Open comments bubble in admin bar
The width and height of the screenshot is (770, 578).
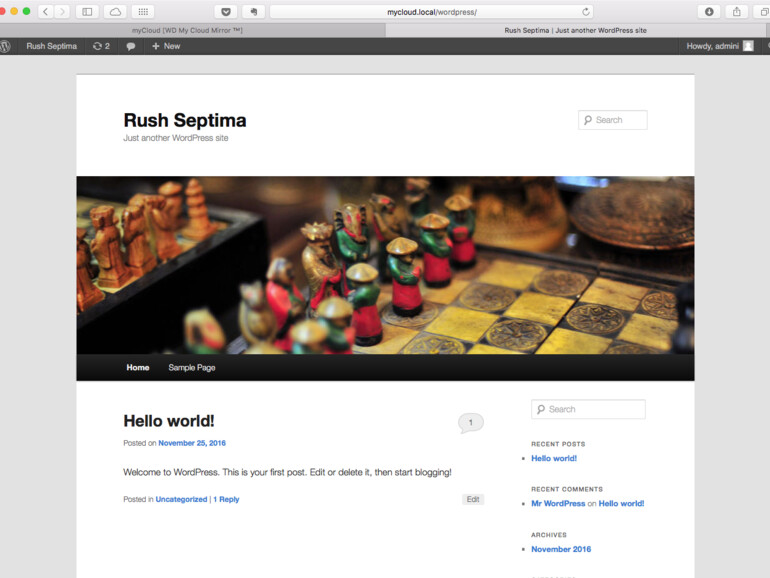pyautogui.click(x=131, y=46)
